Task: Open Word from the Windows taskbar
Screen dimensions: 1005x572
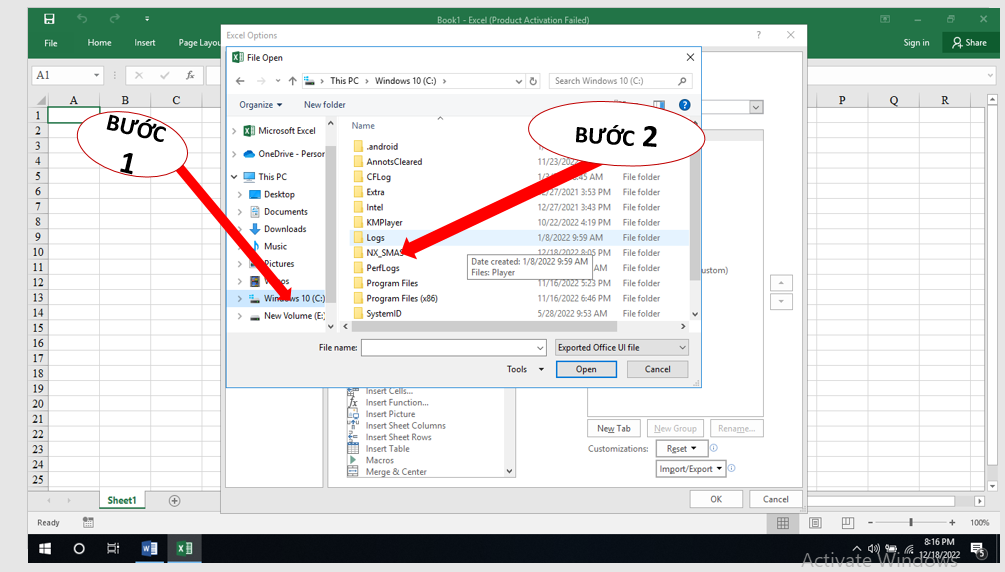Action: [150, 548]
